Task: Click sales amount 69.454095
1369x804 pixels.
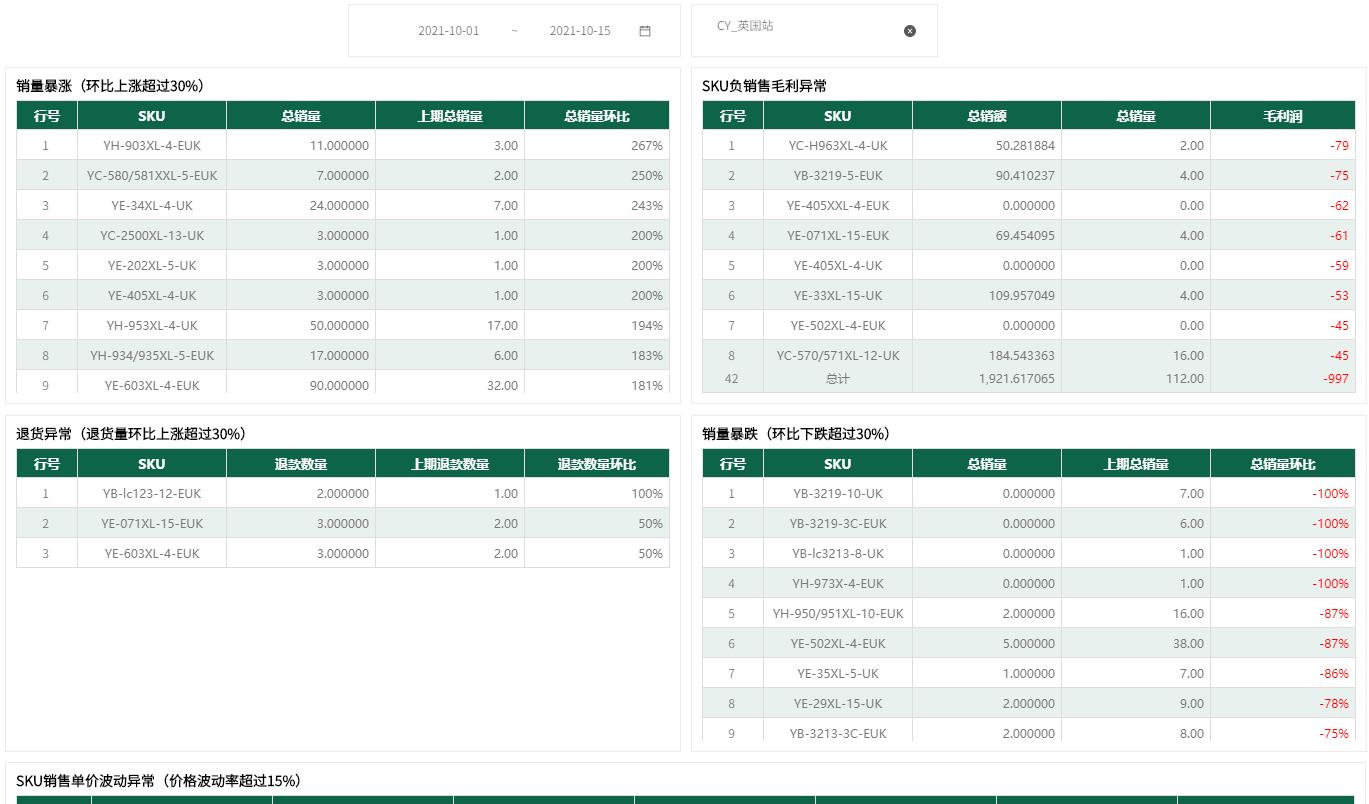Action: 1025,236
